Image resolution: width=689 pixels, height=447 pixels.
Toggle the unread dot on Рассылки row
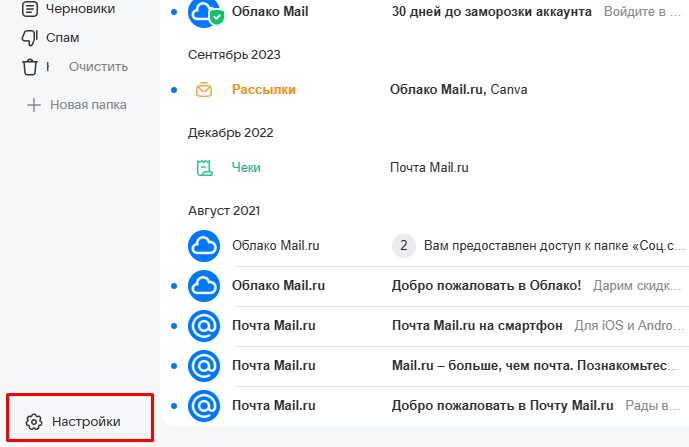[x=174, y=90]
